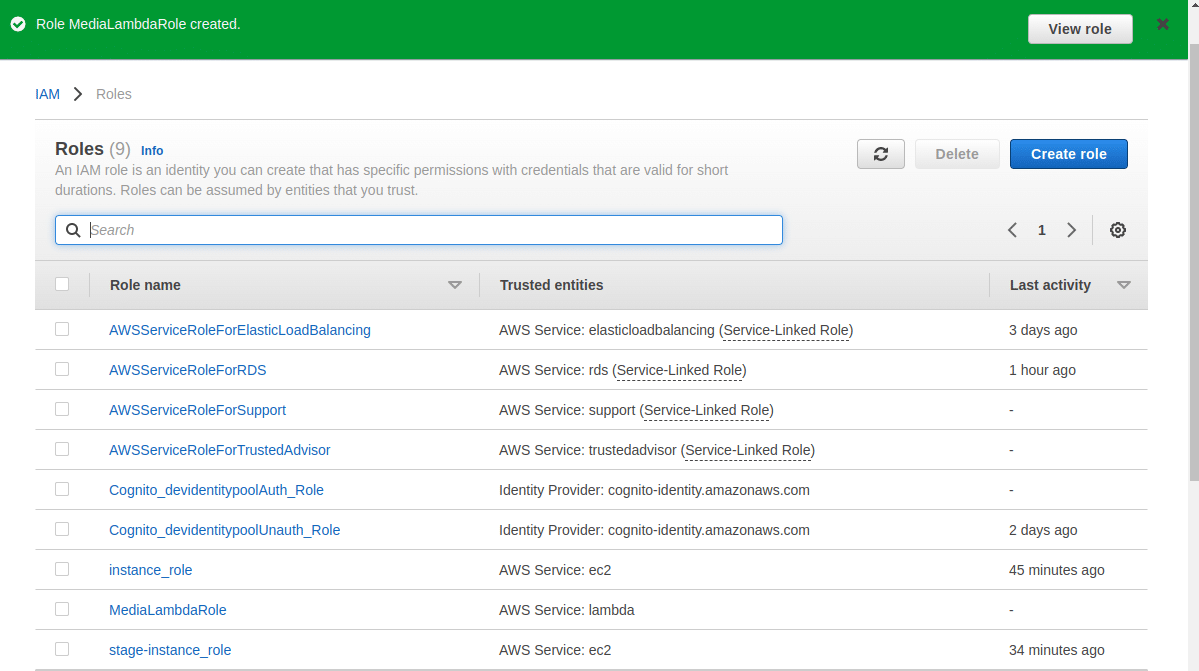Click the Create role button
Viewport: 1199px width, 671px height.
(x=1068, y=154)
